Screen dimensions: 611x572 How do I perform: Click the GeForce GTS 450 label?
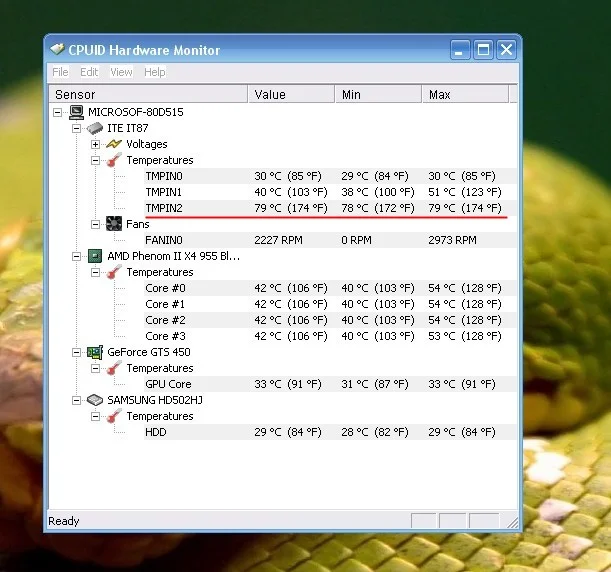[148, 352]
